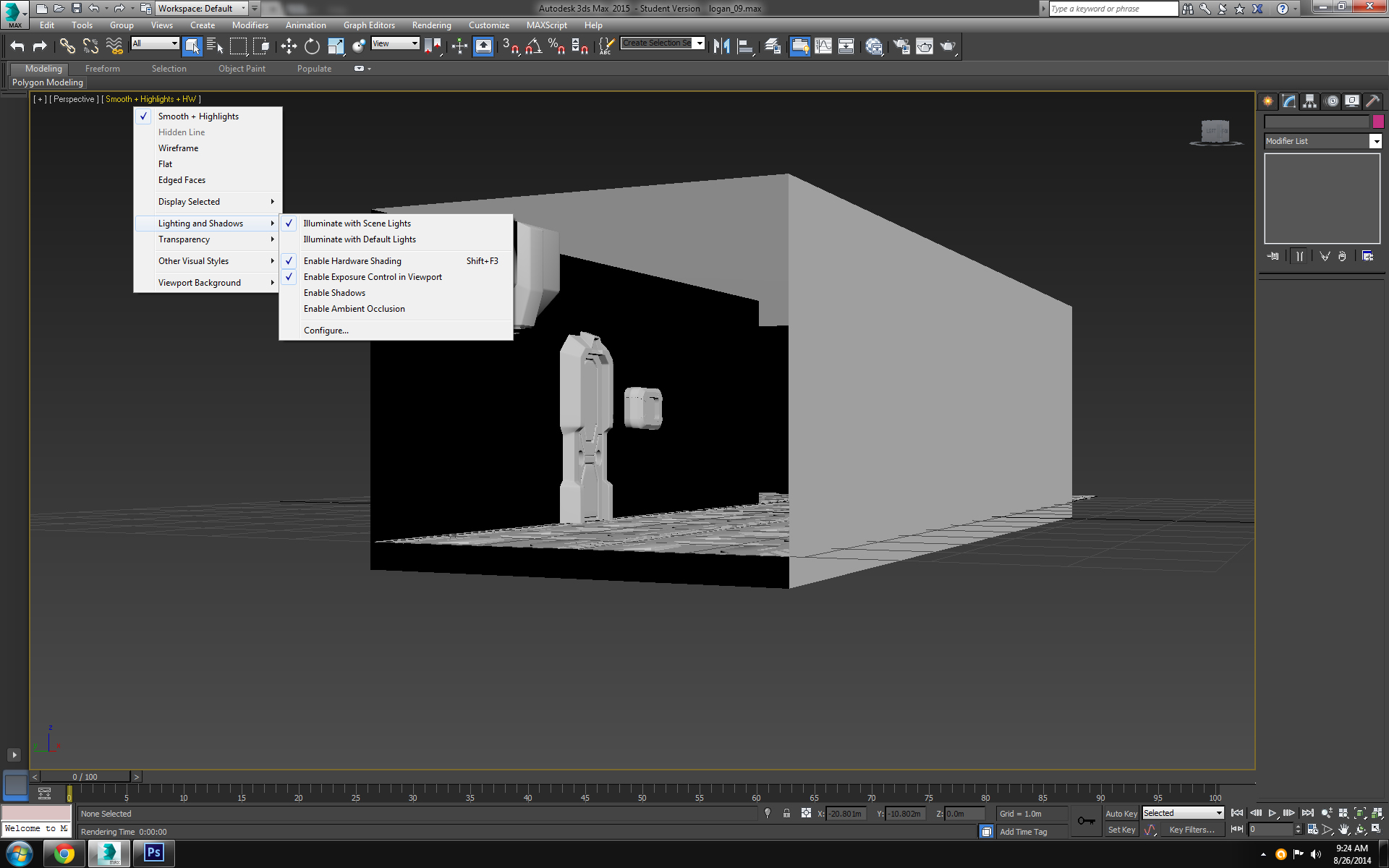This screenshot has height=868, width=1389.
Task: Click the quick render teapot icon
Action: point(948,46)
